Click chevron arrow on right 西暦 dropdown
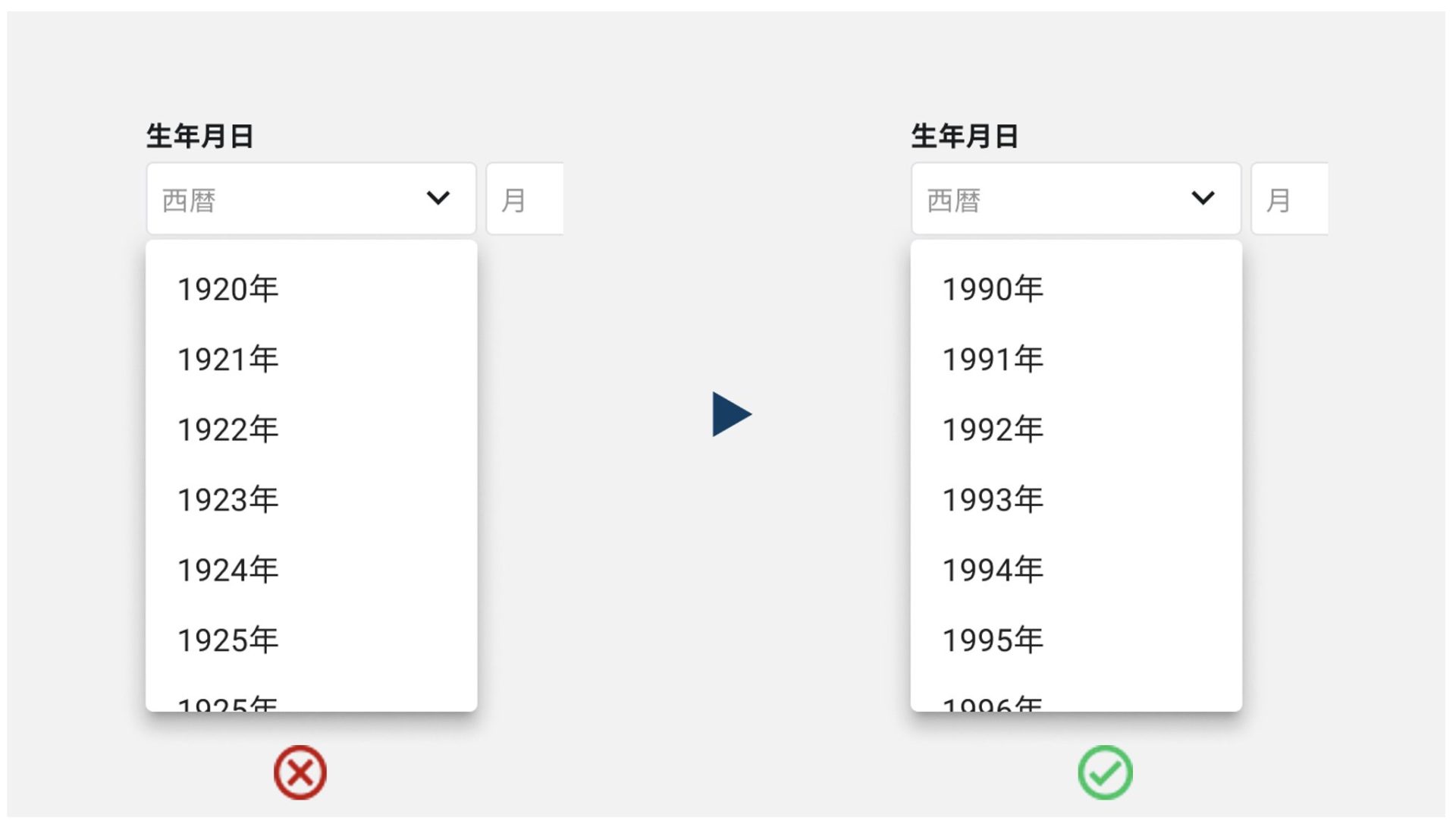Viewport: 1456px width, 827px height. tap(1203, 199)
